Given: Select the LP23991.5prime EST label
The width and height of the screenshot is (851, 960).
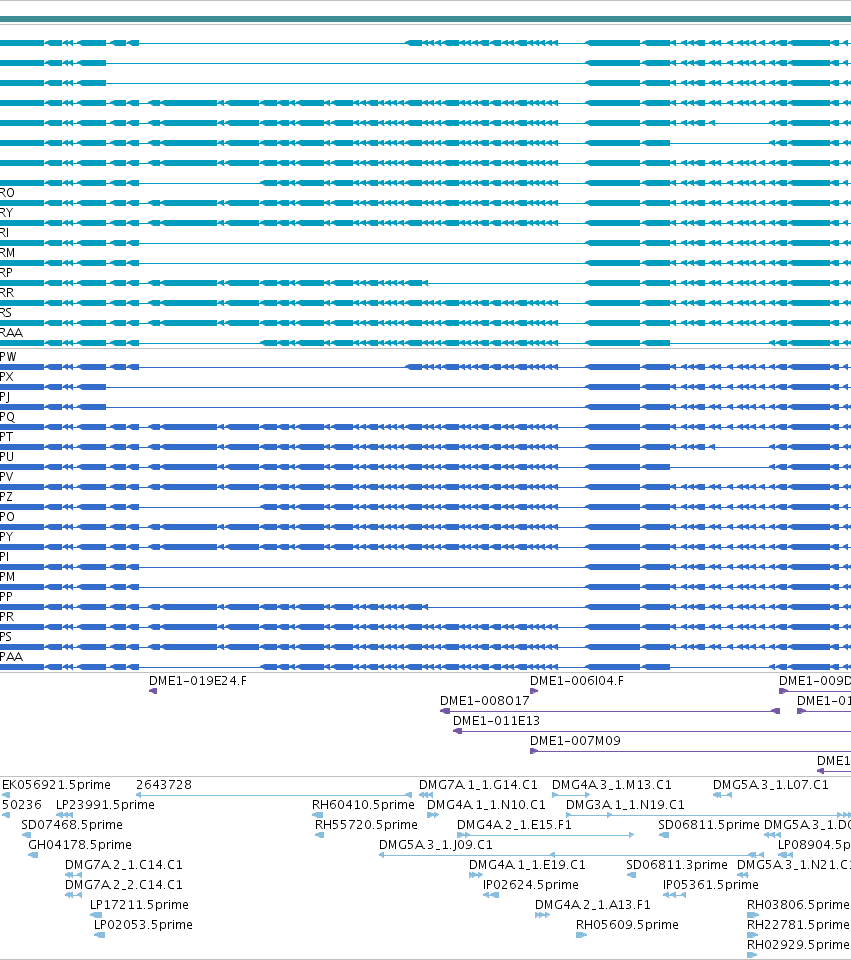Looking at the screenshot, I should click(x=105, y=805).
